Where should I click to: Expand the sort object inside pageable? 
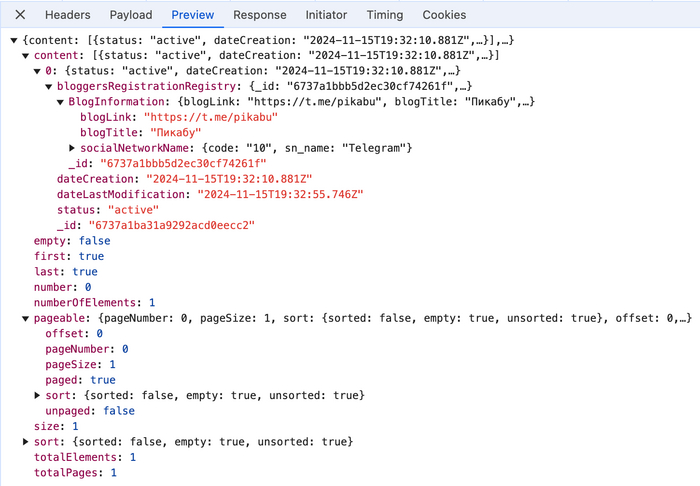[38, 396]
